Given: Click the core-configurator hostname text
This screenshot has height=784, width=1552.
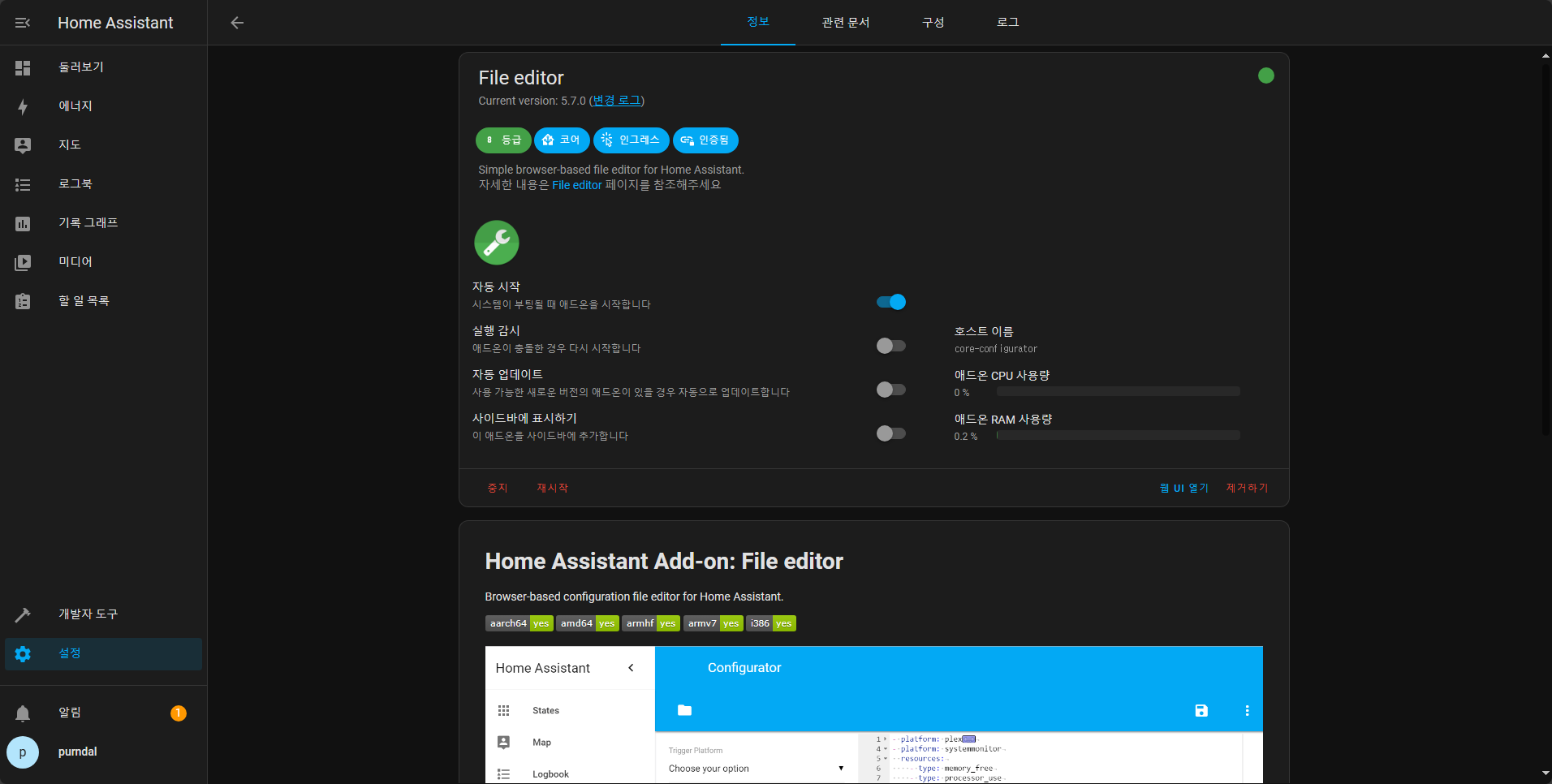Looking at the screenshot, I should coord(996,349).
